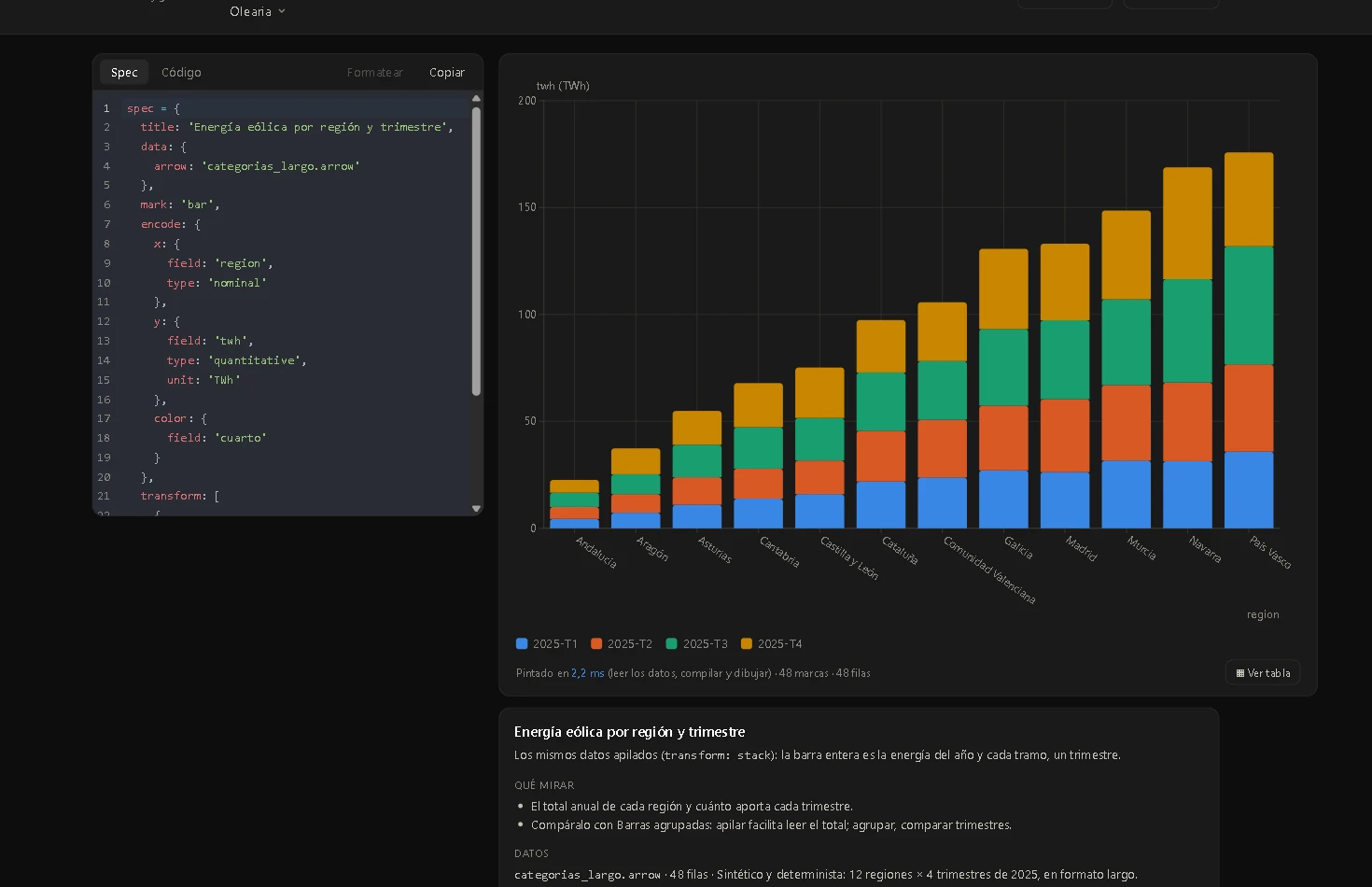Click the Comunidad Valenciana axis label
The image size is (1372, 887).
pyautogui.click(x=989, y=570)
